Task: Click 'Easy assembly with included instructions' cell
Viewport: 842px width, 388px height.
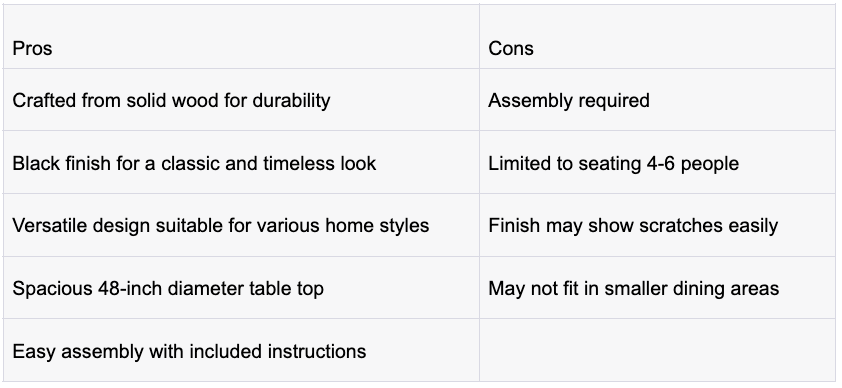Action: [x=241, y=350]
